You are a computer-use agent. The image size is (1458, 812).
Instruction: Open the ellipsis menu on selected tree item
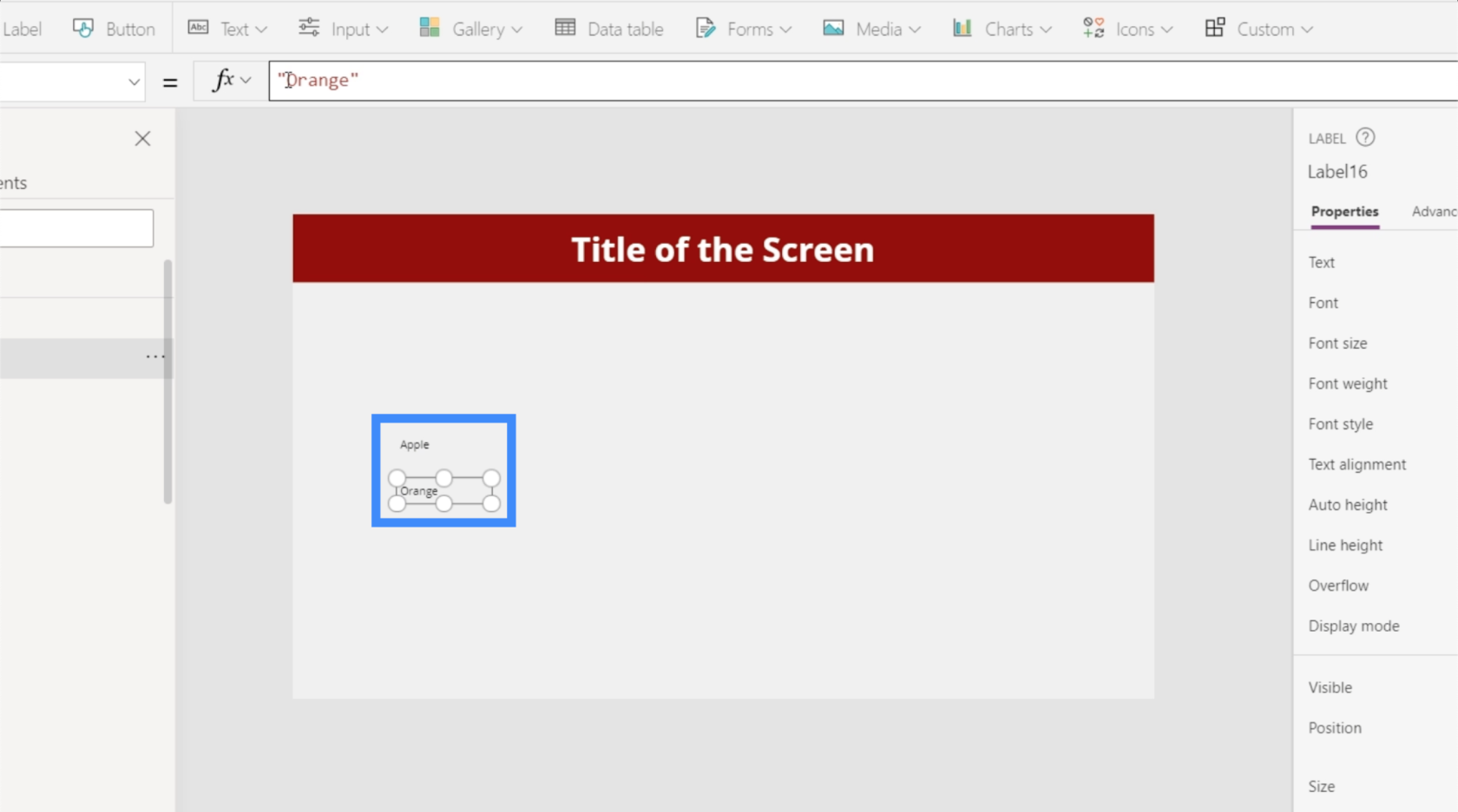[154, 357]
